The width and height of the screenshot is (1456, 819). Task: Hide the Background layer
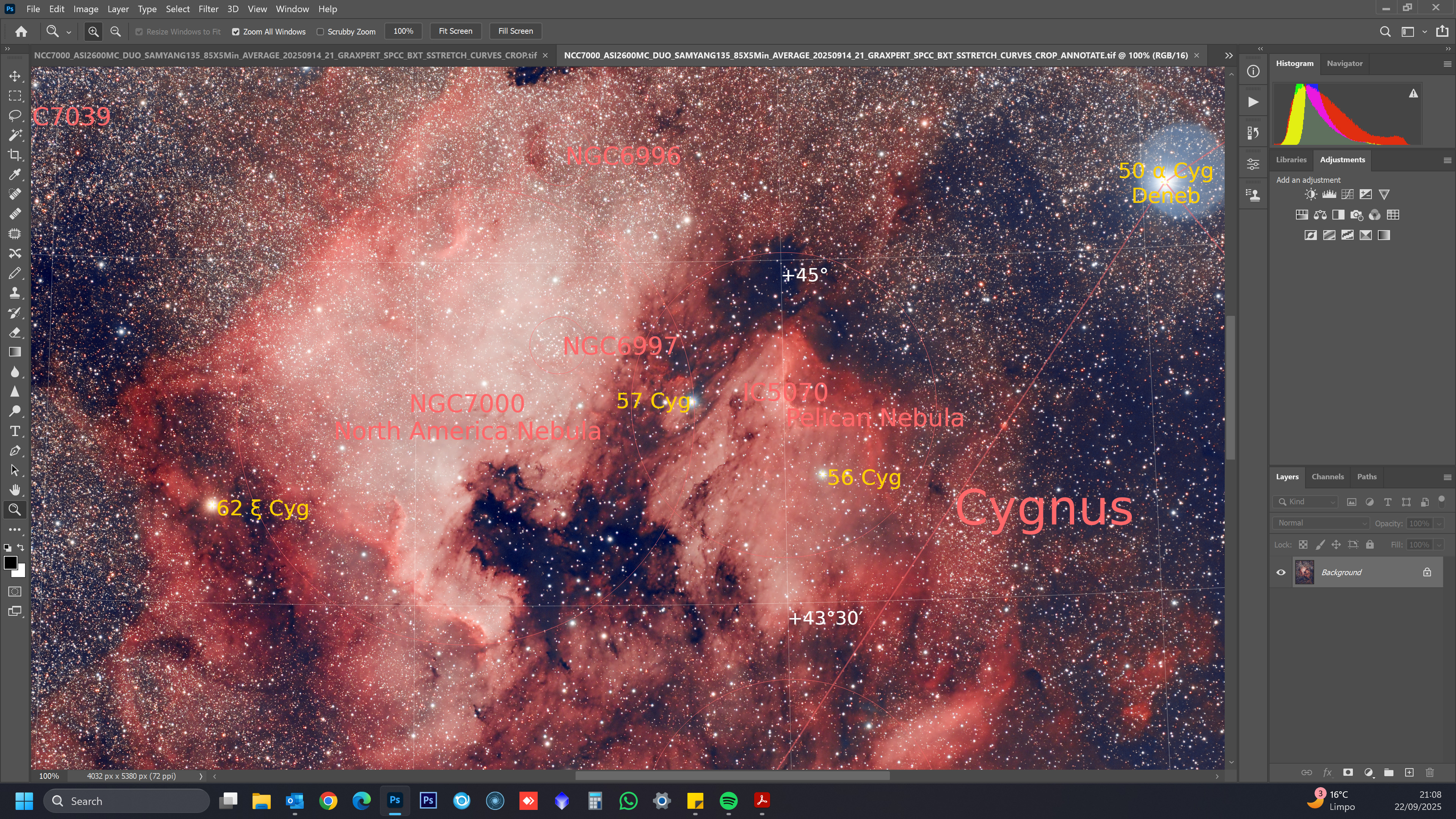click(1281, 572)
